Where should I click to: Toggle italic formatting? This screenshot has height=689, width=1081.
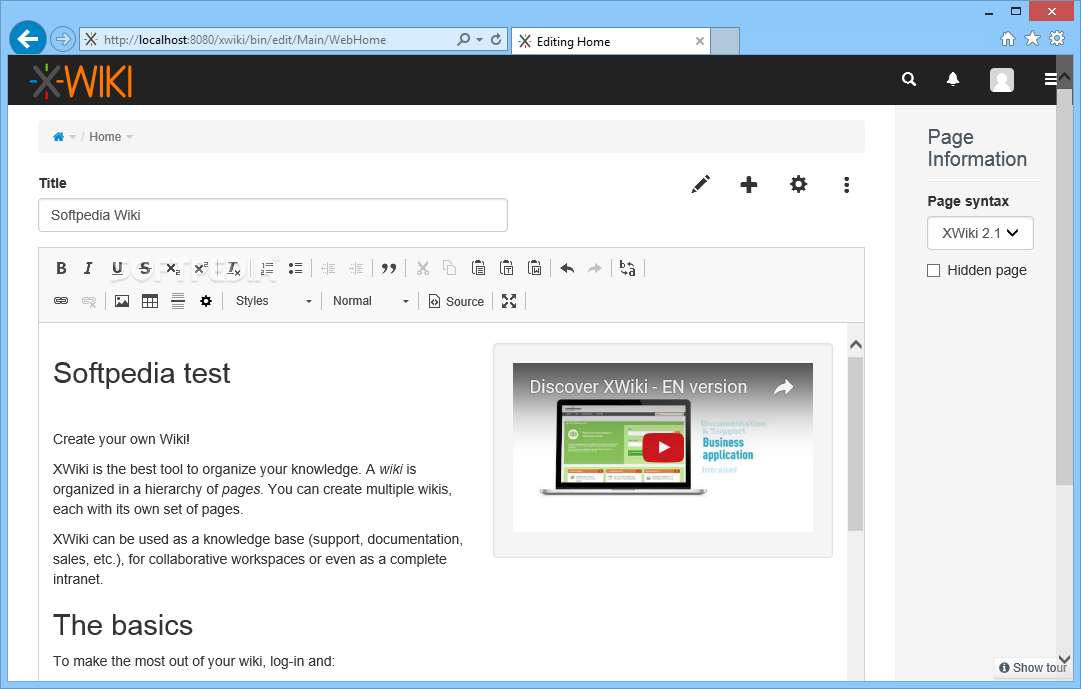pyautogui.click(x=88, y=268)
